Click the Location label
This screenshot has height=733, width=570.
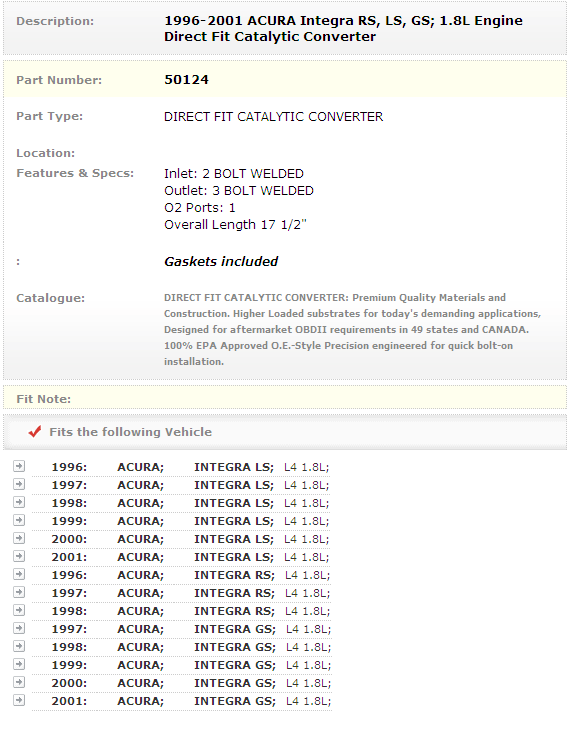(45, 153)
